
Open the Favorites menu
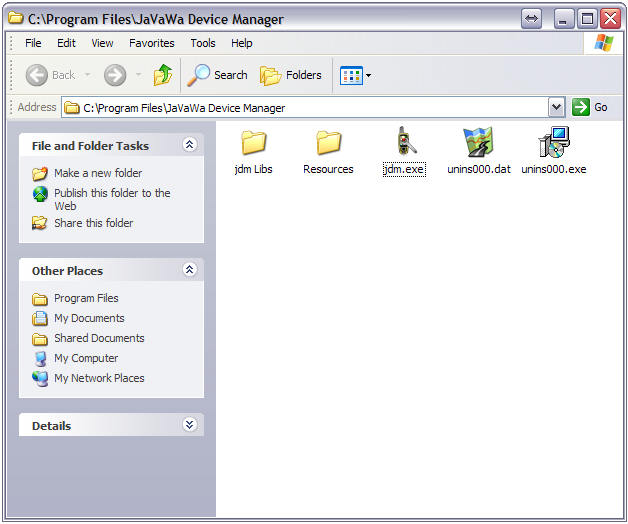point(151,43)
